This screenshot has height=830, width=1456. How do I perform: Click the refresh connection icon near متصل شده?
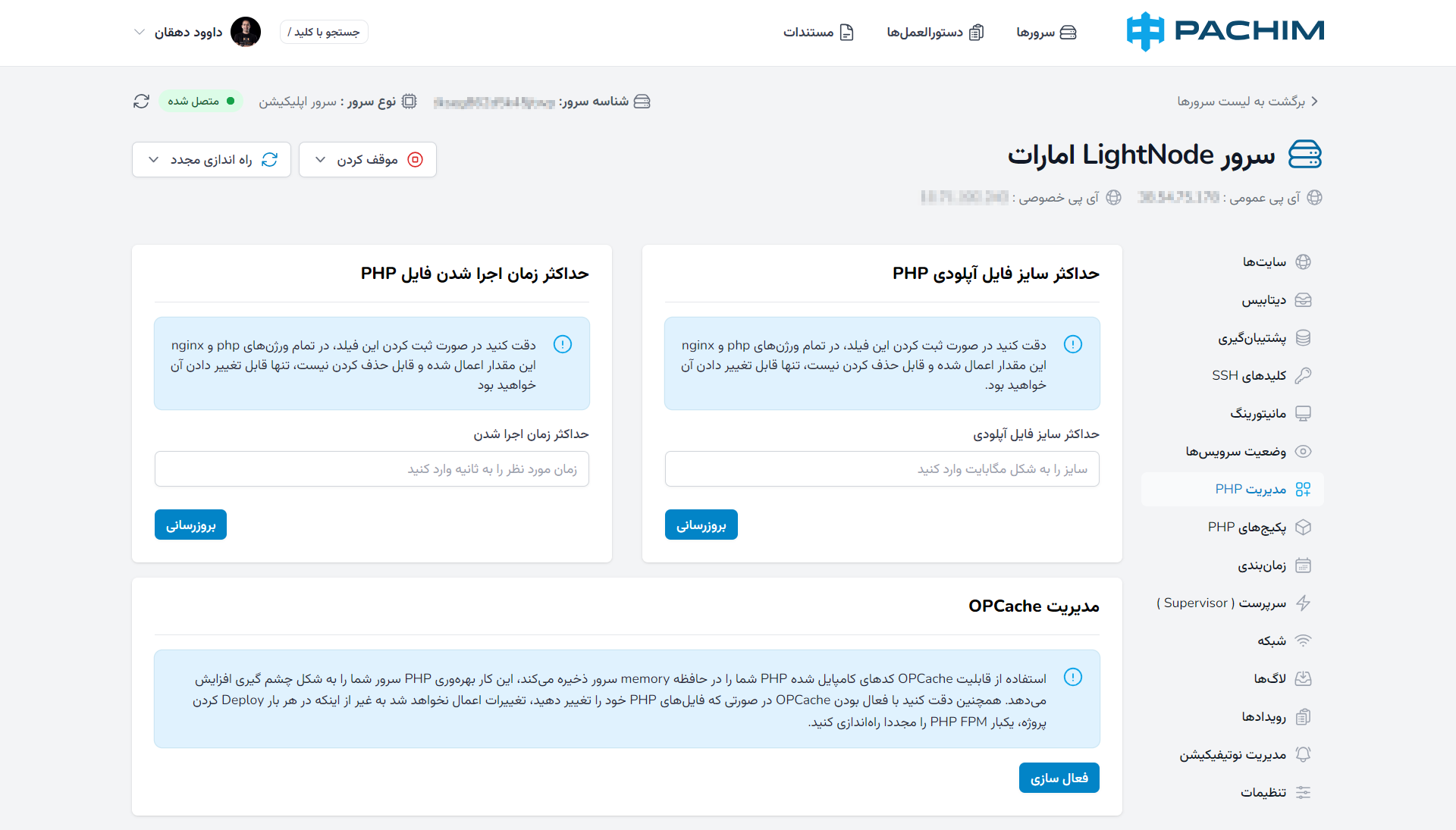coord(141,102)
